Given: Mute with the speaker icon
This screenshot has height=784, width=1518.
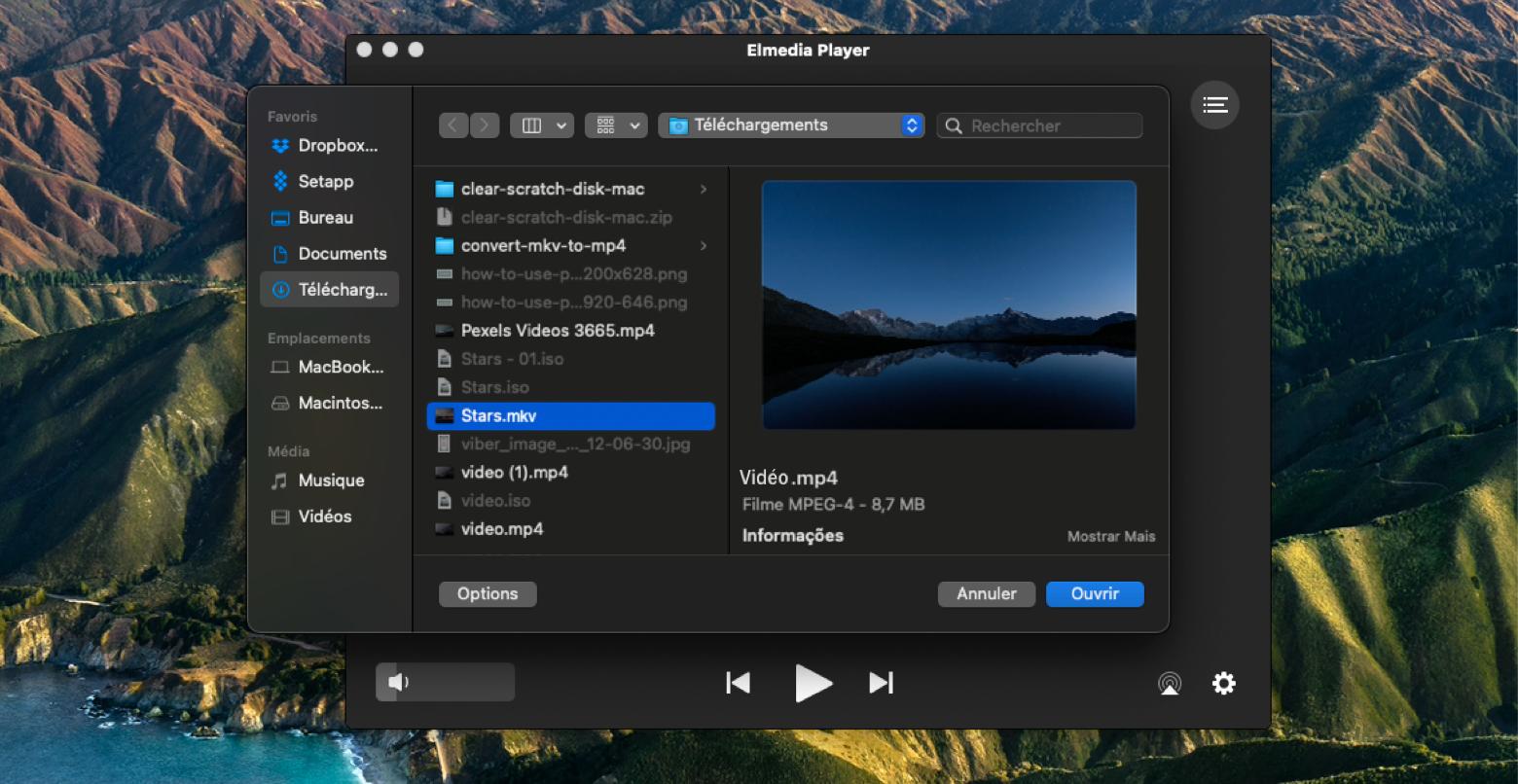Looking at the screenshot, I should pos(397,682).
